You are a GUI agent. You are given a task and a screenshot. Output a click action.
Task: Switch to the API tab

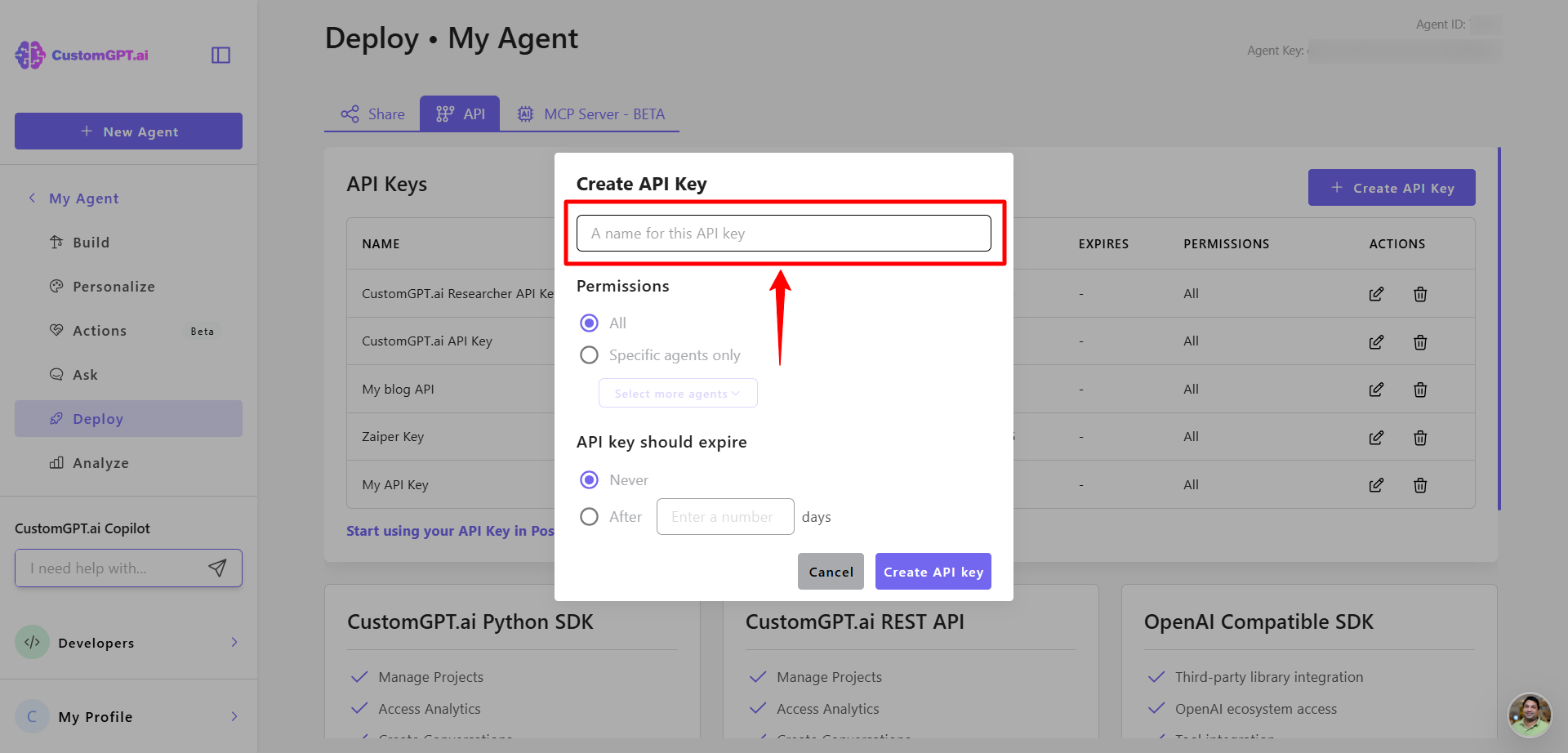460,114
